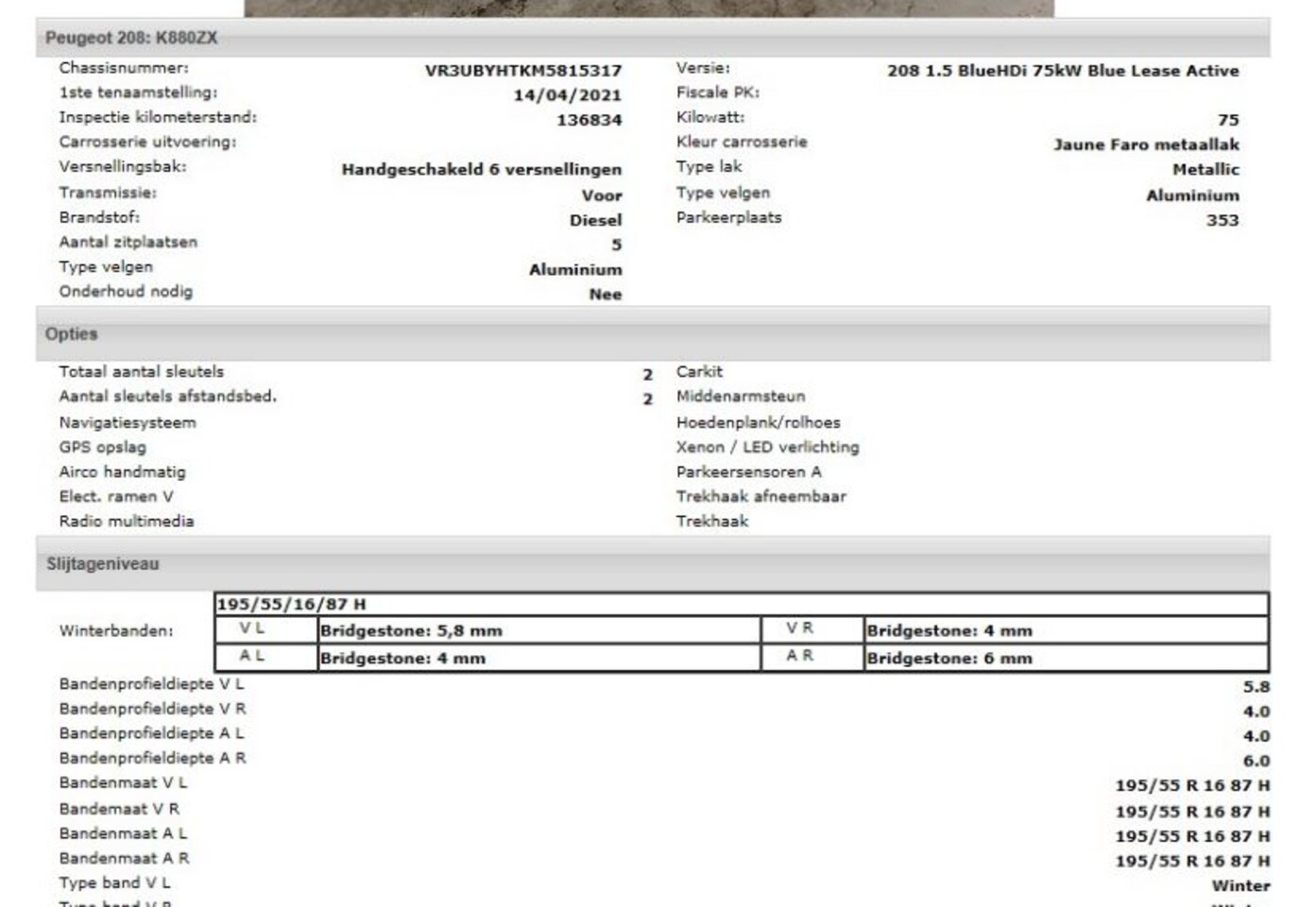Click the Diesel fuel value
This screenshot has width=1316, height=907.
pos(595,220)
